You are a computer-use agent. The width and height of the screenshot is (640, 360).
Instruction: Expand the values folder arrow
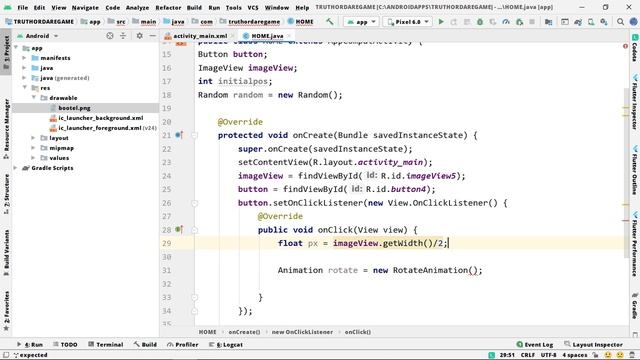33,158
